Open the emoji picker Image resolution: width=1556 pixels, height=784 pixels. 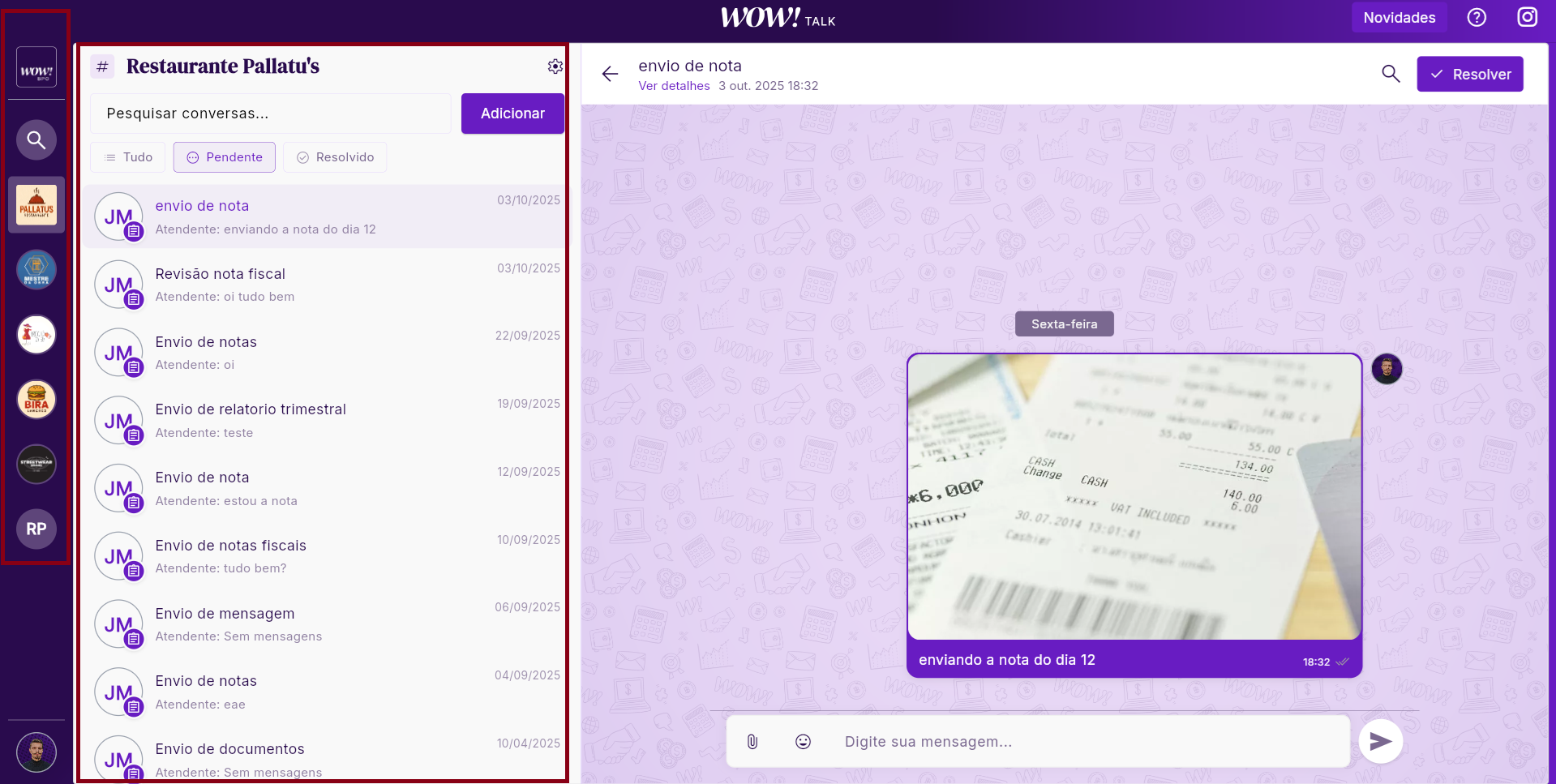pos(803,742)
